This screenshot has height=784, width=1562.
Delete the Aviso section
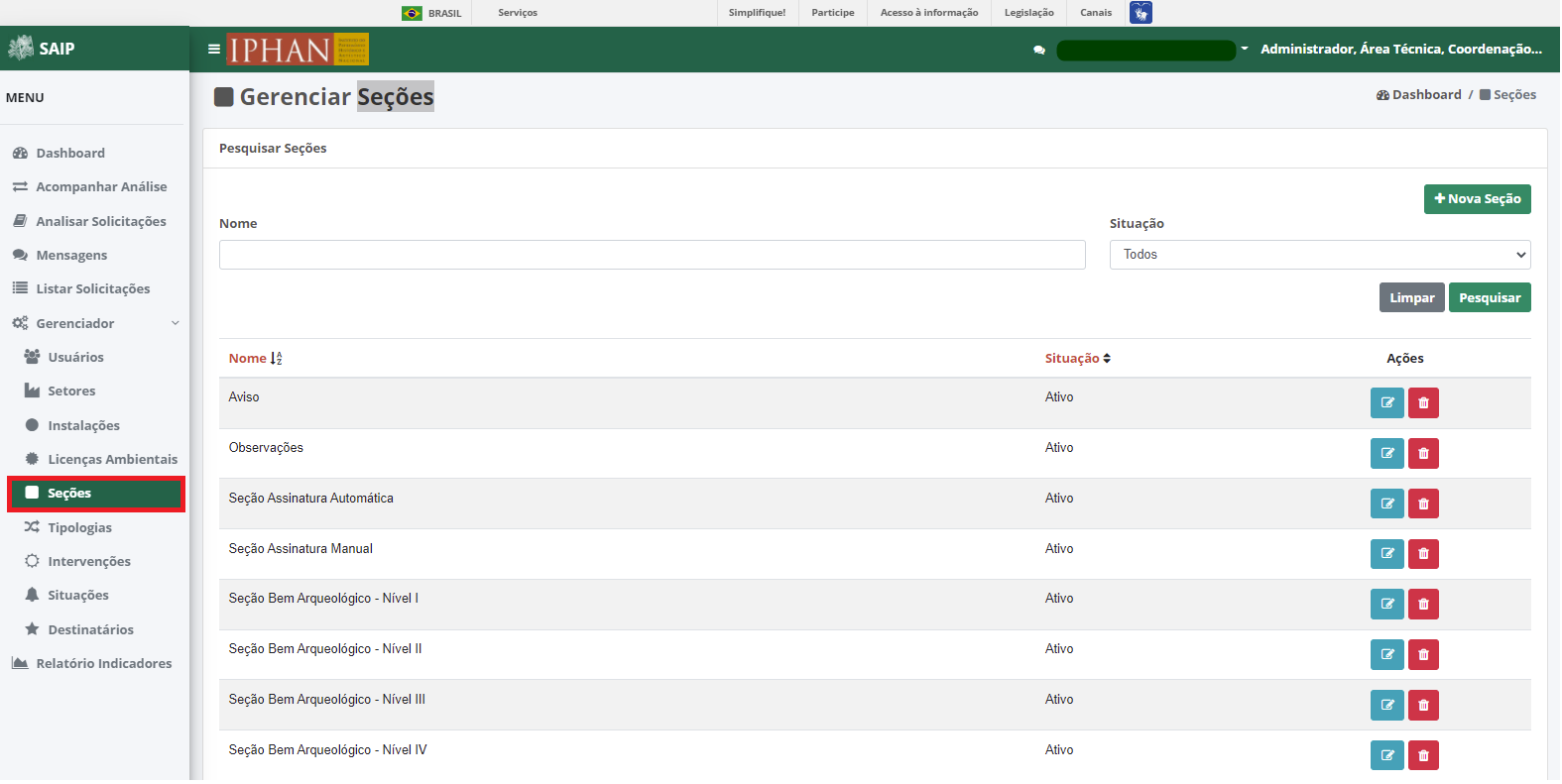coord(1423,403)
